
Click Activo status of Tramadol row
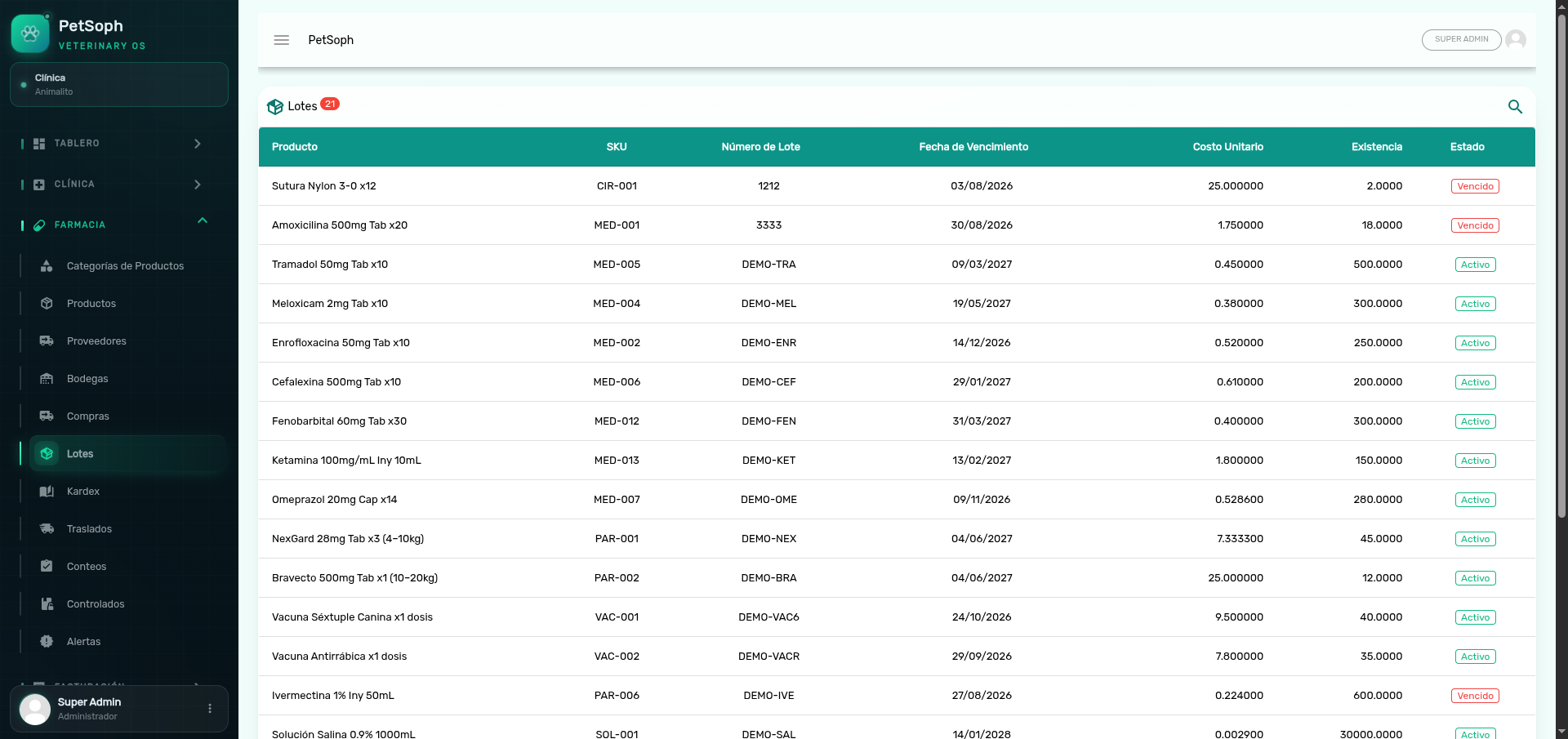(1475, 265)
